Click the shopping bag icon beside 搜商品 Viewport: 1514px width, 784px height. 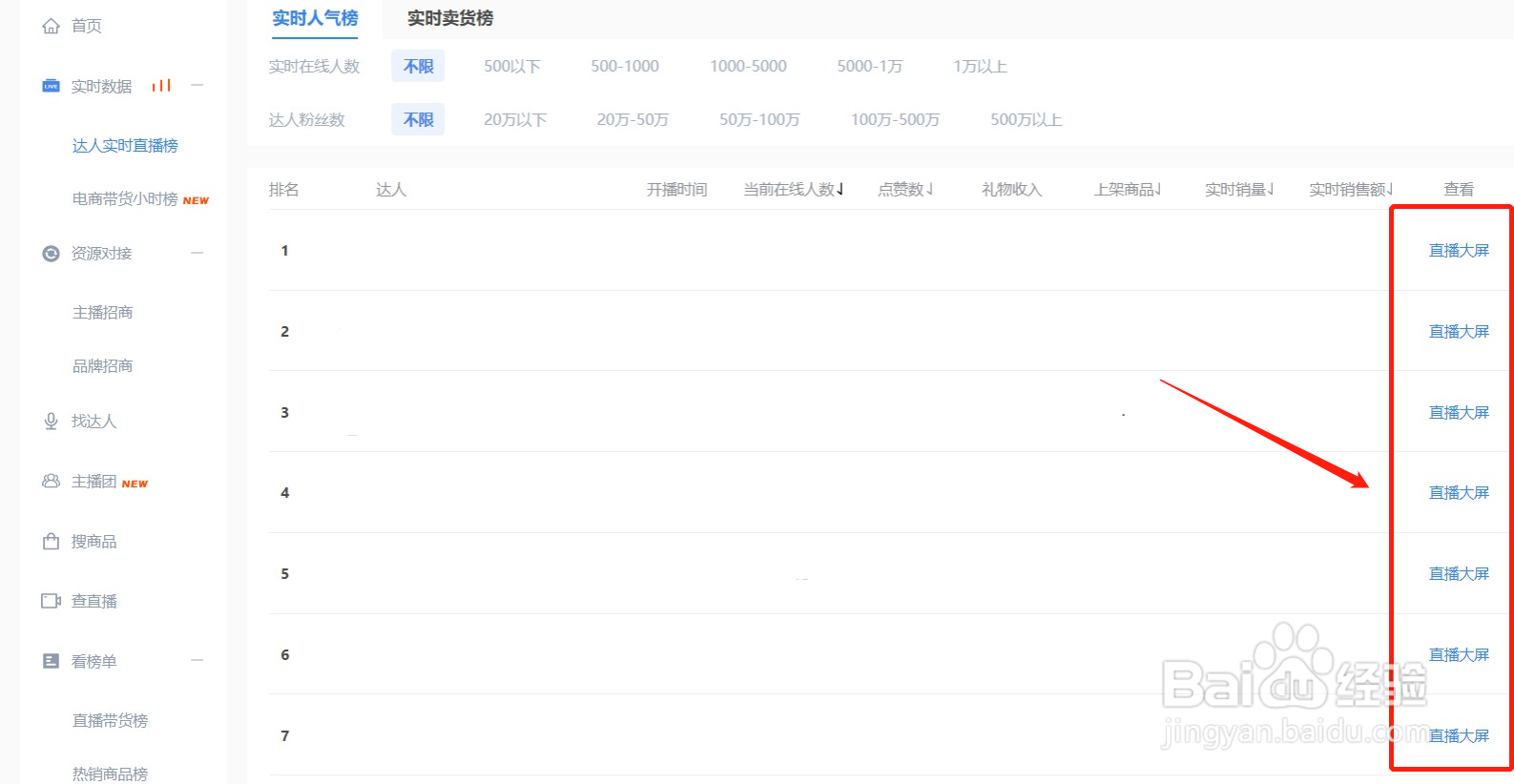click(x=51, y=542)
